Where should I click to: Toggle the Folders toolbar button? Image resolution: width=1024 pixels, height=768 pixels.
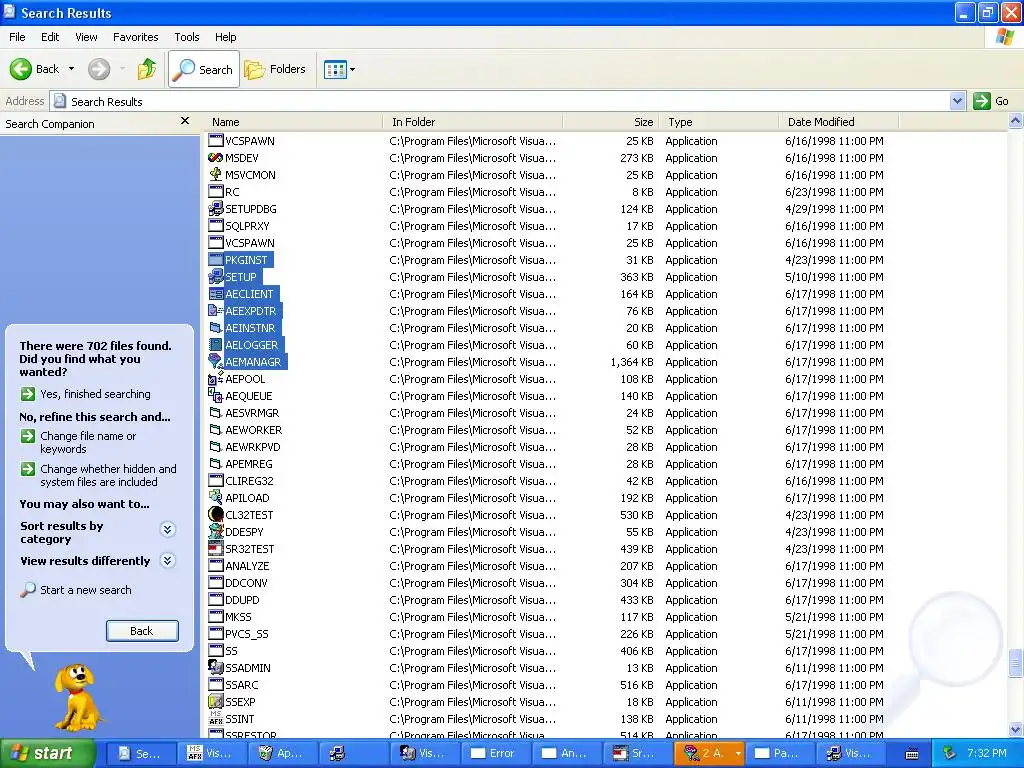275,69
